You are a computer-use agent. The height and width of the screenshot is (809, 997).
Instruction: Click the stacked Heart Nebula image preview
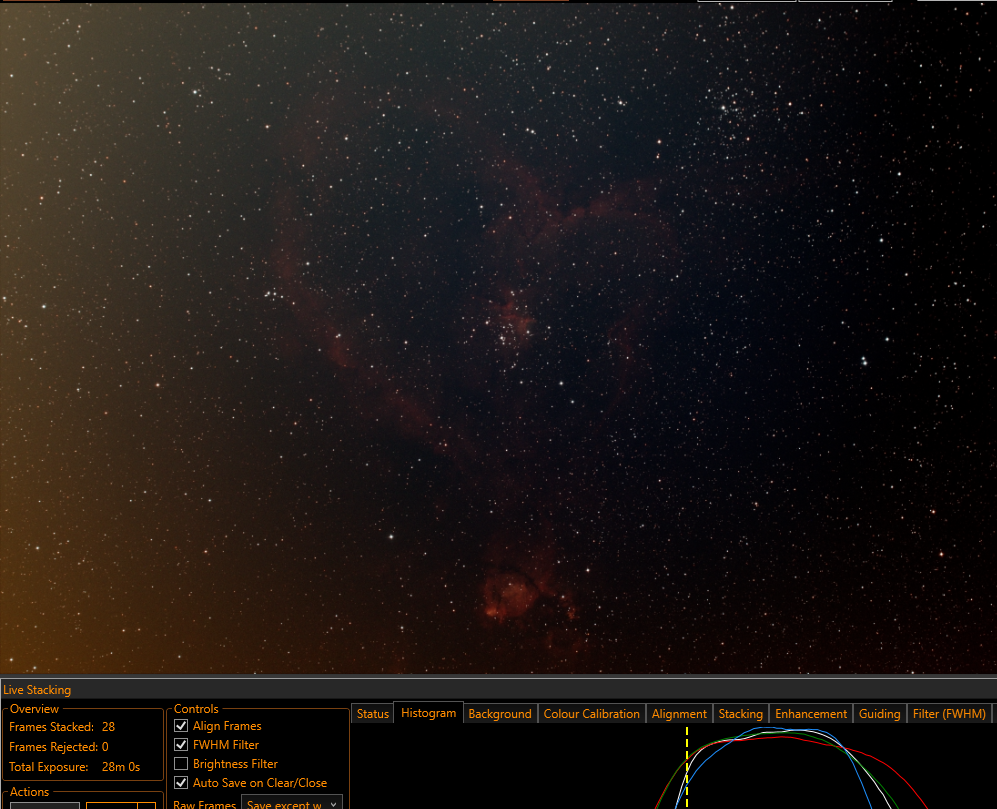click(x=498, y=337)
